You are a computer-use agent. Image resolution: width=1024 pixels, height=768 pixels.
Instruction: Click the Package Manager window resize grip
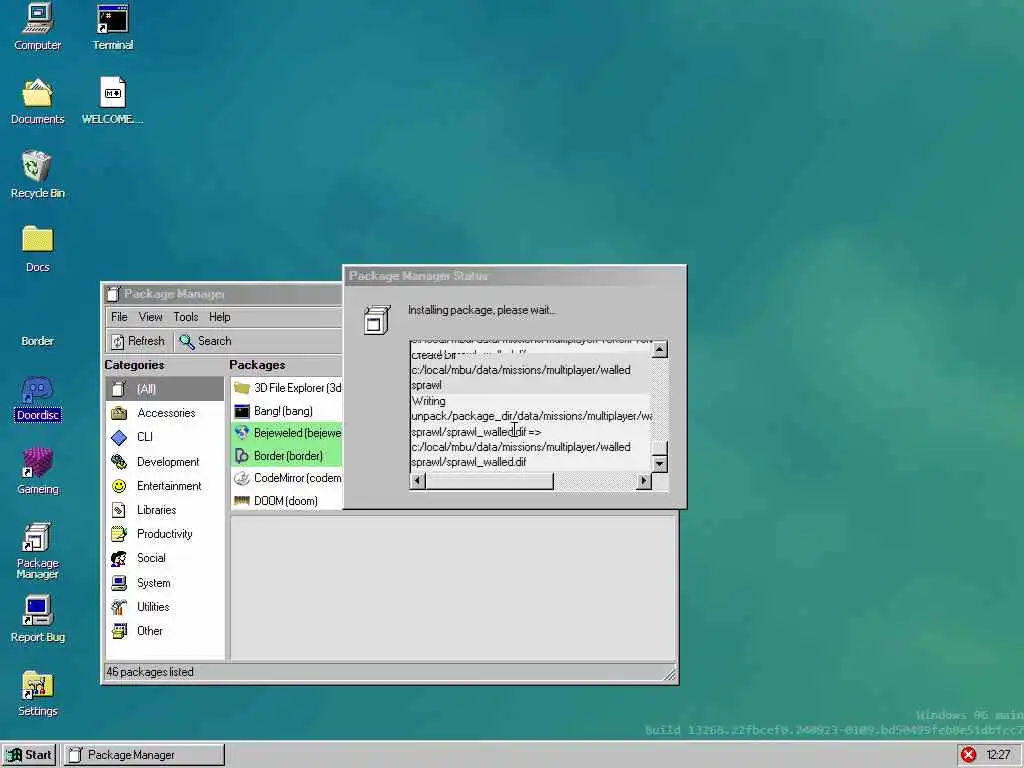coord(671,675)
